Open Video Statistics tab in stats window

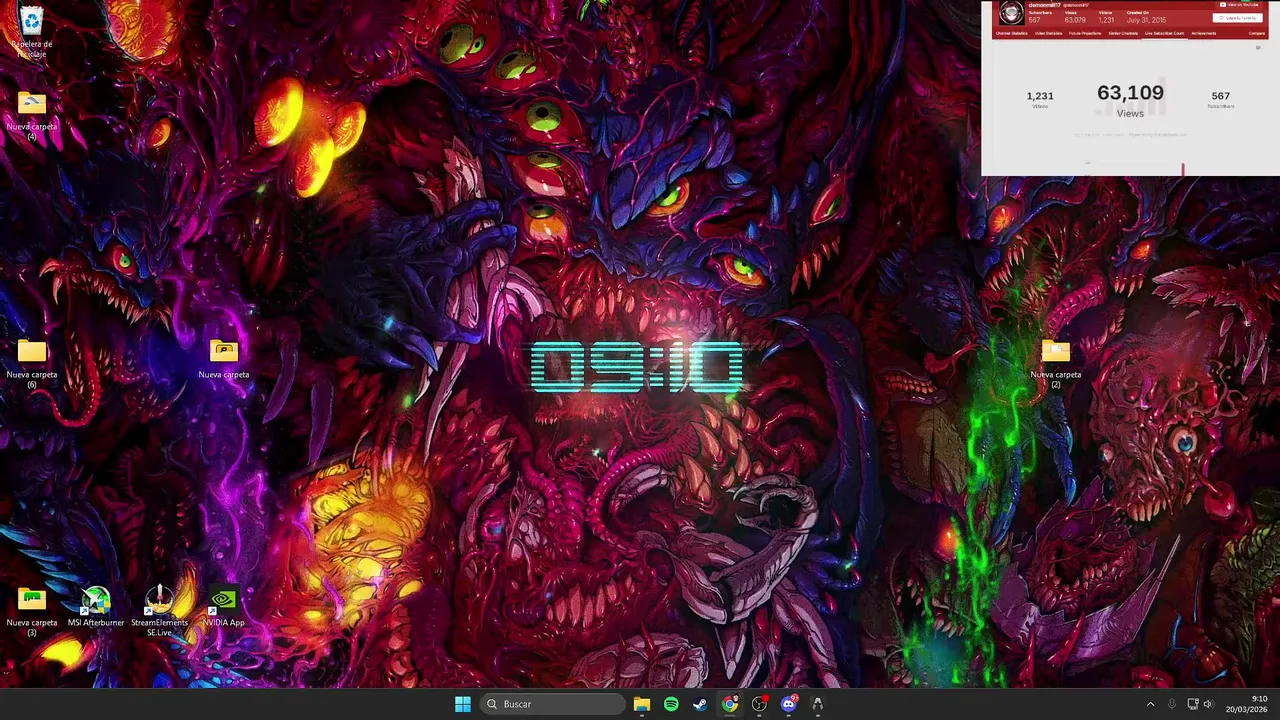pos(1049,33)
